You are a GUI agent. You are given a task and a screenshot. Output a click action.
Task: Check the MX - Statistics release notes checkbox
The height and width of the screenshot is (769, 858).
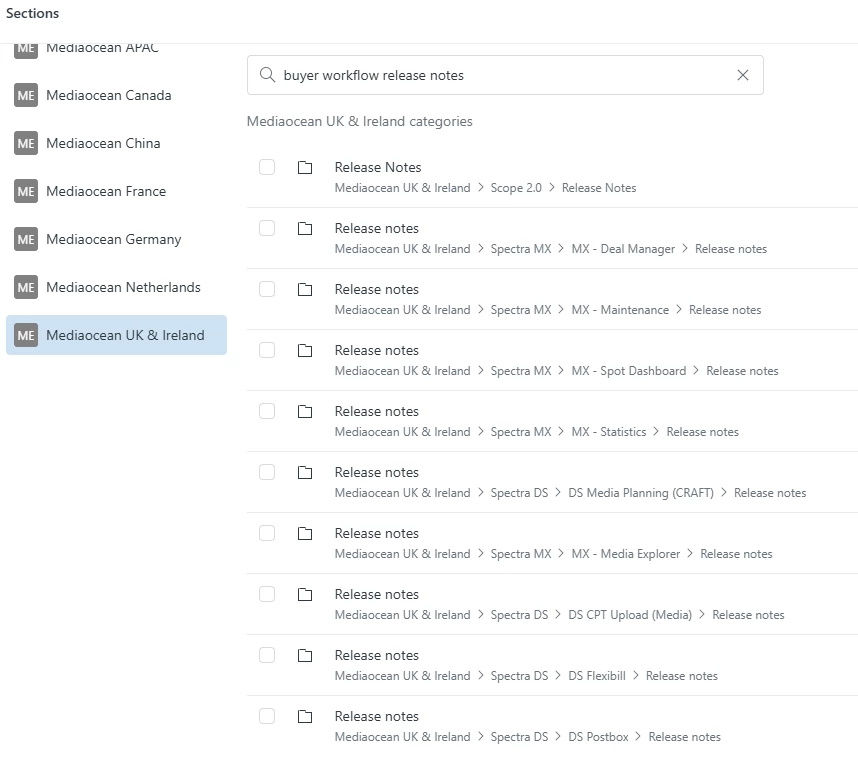(267, 411)
